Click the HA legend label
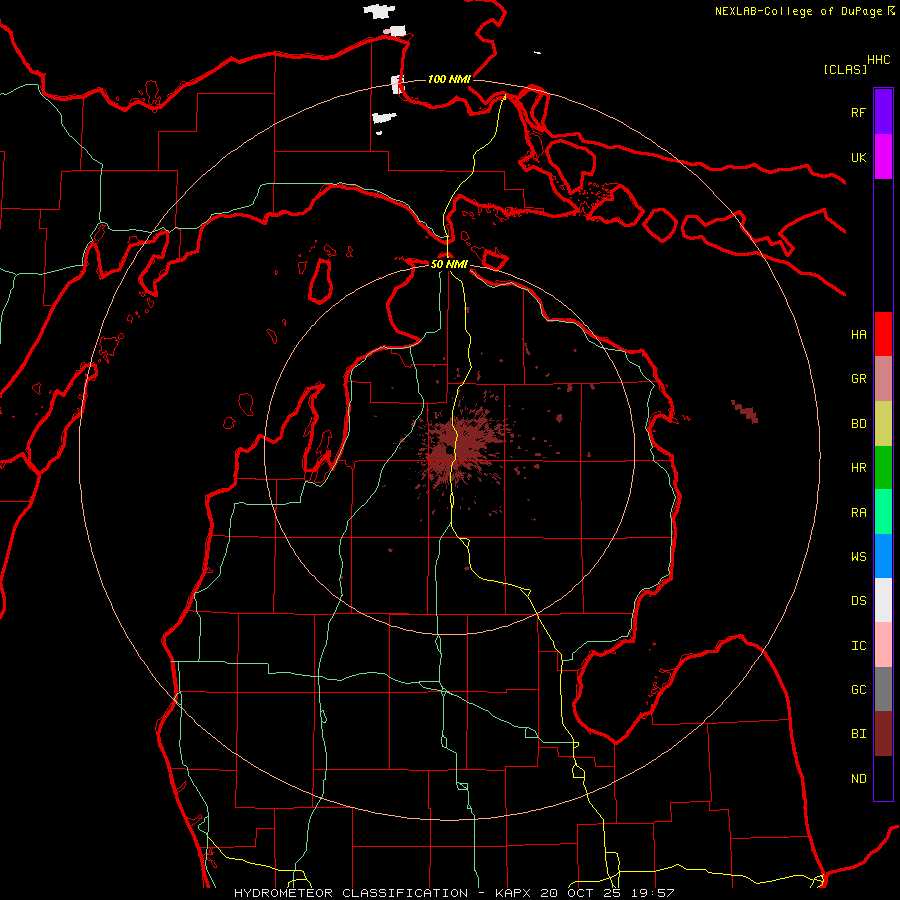The image size is (900, 900). (859, 335)
